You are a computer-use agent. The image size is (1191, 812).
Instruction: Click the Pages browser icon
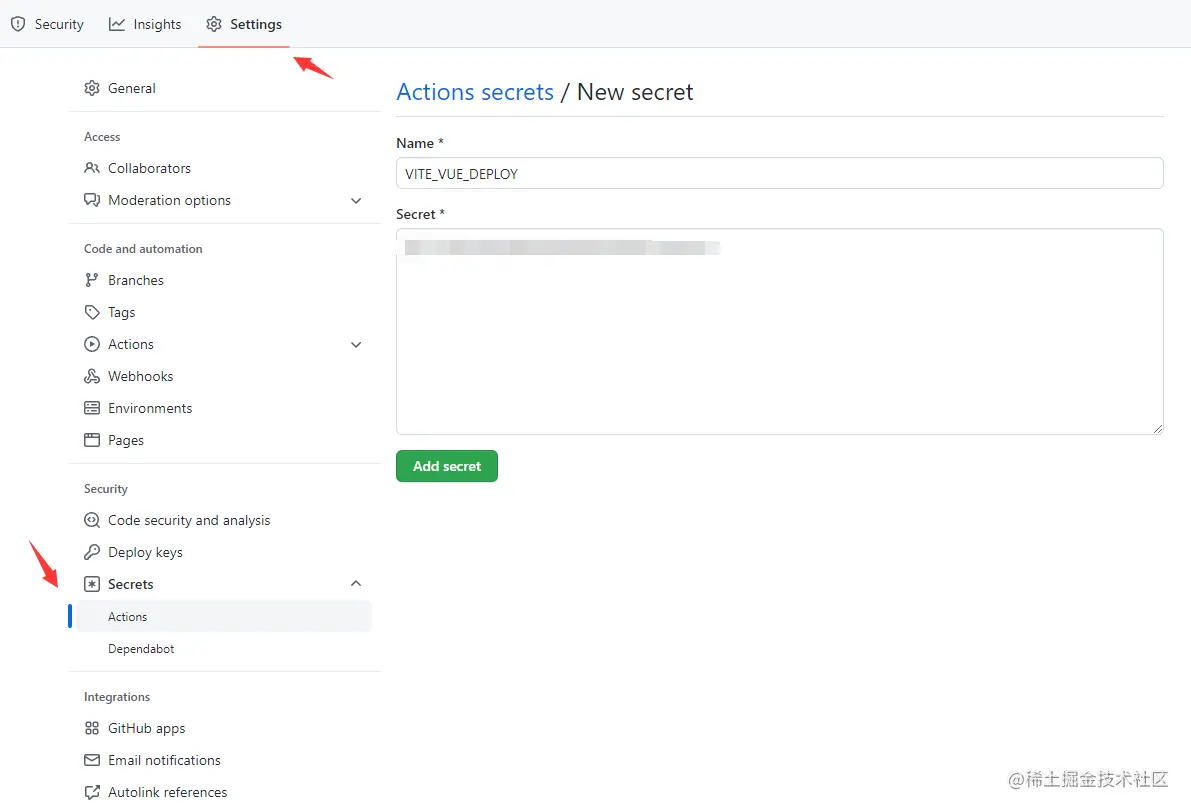click(92, 440)
